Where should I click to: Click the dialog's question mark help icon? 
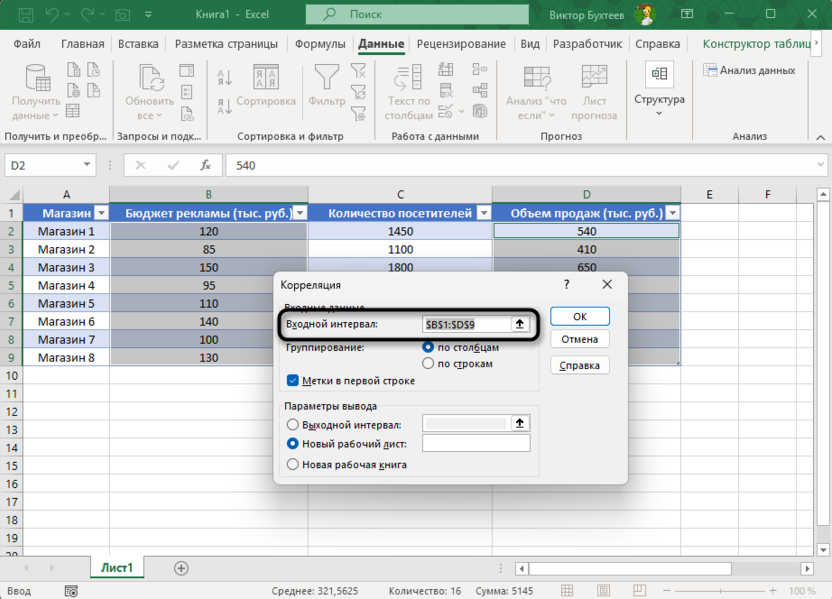(567, 285)
